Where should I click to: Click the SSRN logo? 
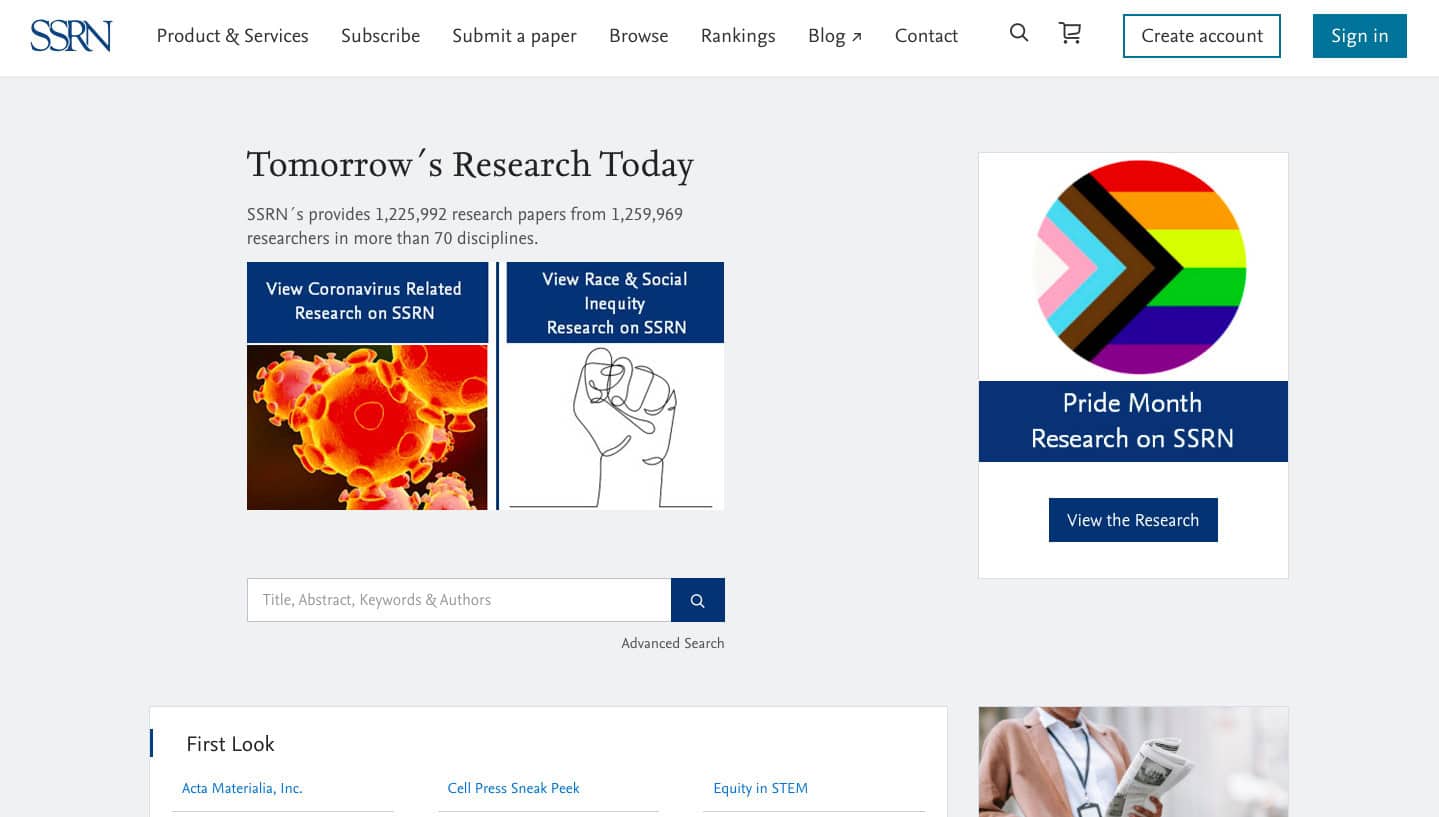[71, 36]
